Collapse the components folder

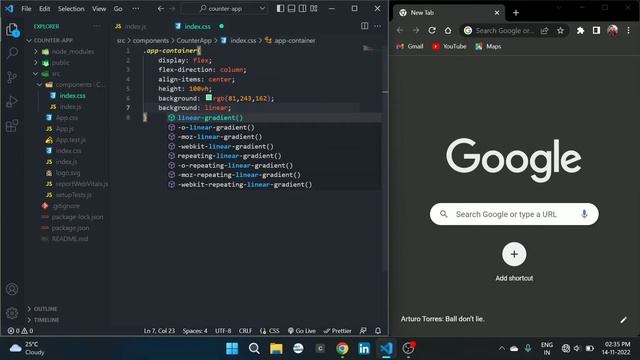[40, 84]
